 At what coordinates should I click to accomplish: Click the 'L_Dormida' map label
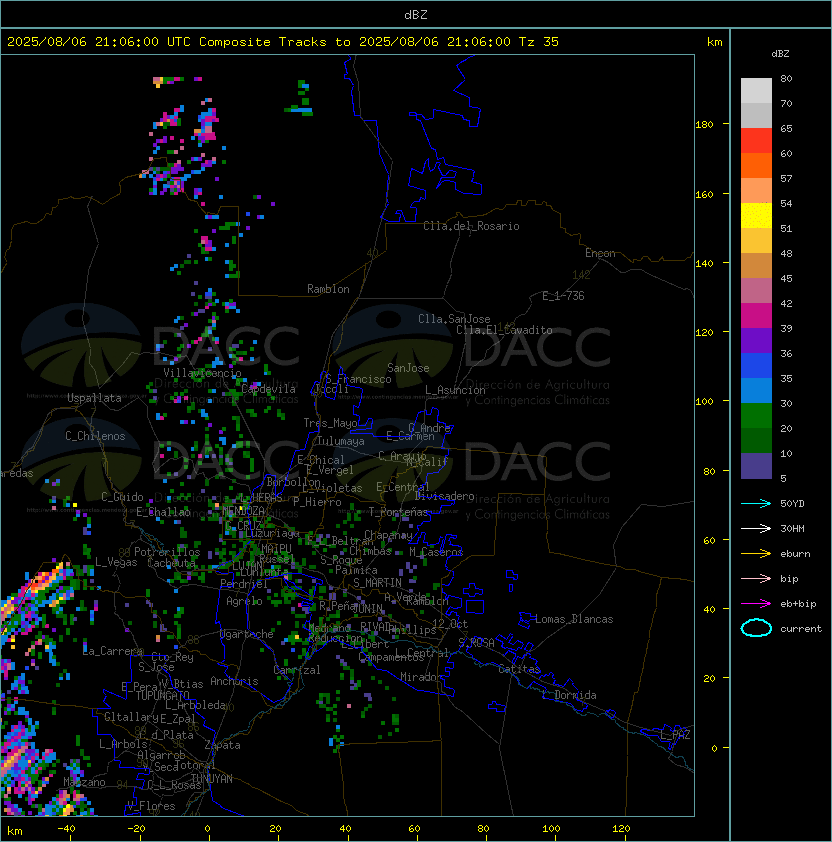coord(569,695)
